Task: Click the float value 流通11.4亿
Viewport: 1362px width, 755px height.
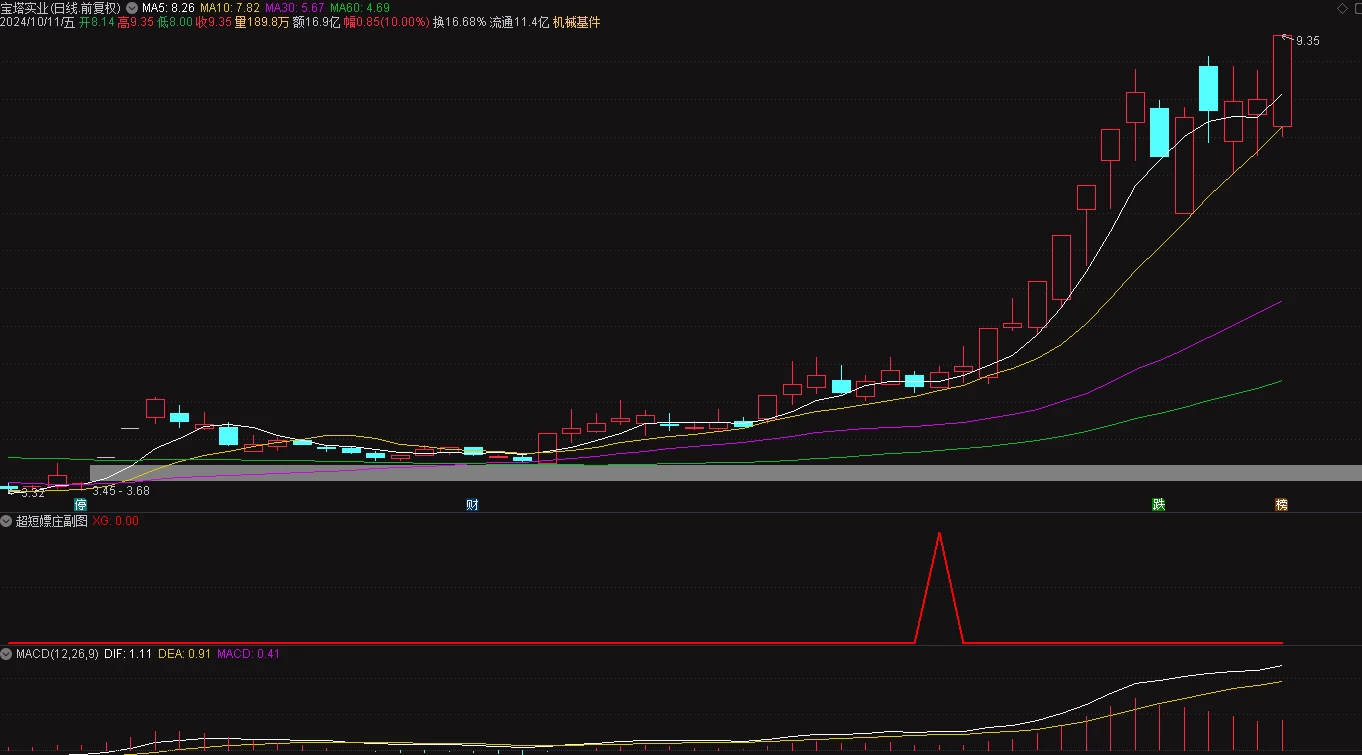Action: click(x=519, y=22)
